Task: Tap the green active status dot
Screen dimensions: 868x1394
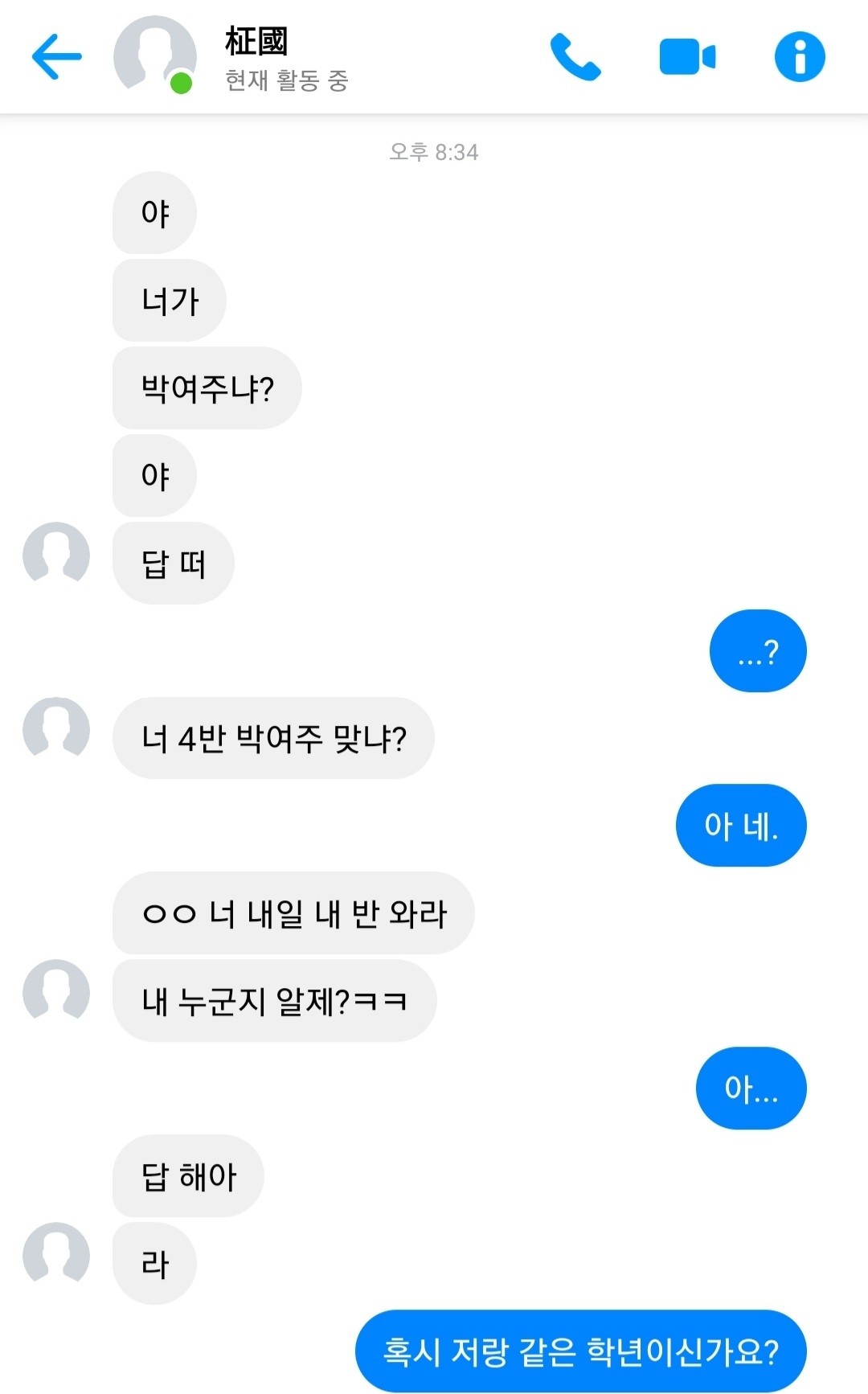Action: [182, 83]
